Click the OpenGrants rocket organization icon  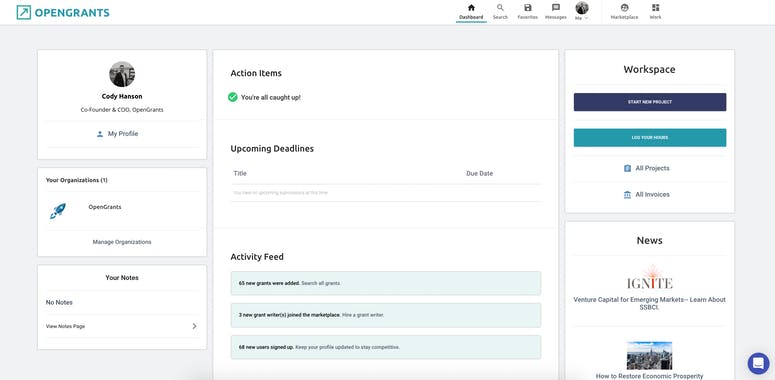[x=57, y=211]
